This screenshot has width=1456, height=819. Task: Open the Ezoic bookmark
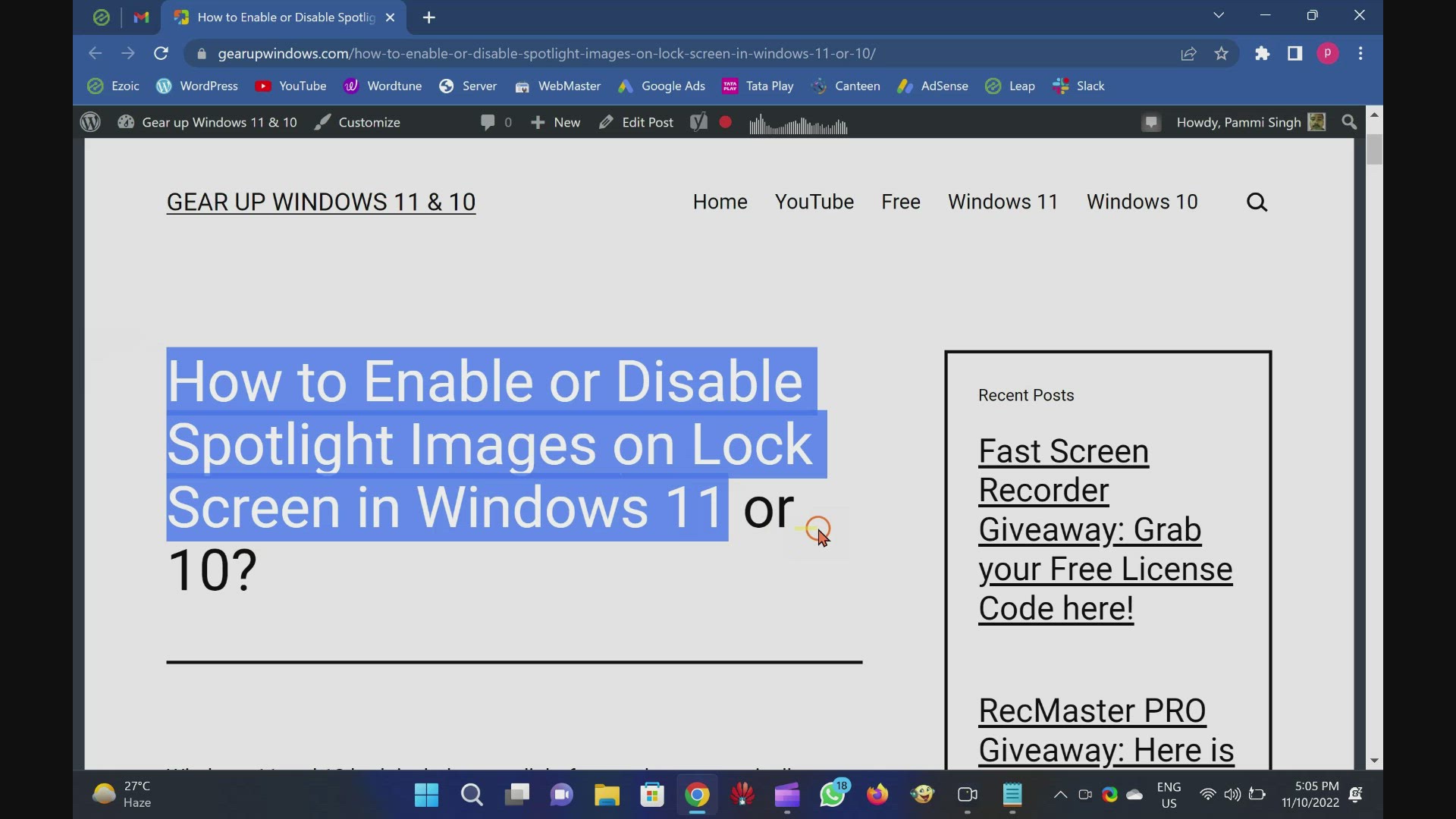pos(113,86)
